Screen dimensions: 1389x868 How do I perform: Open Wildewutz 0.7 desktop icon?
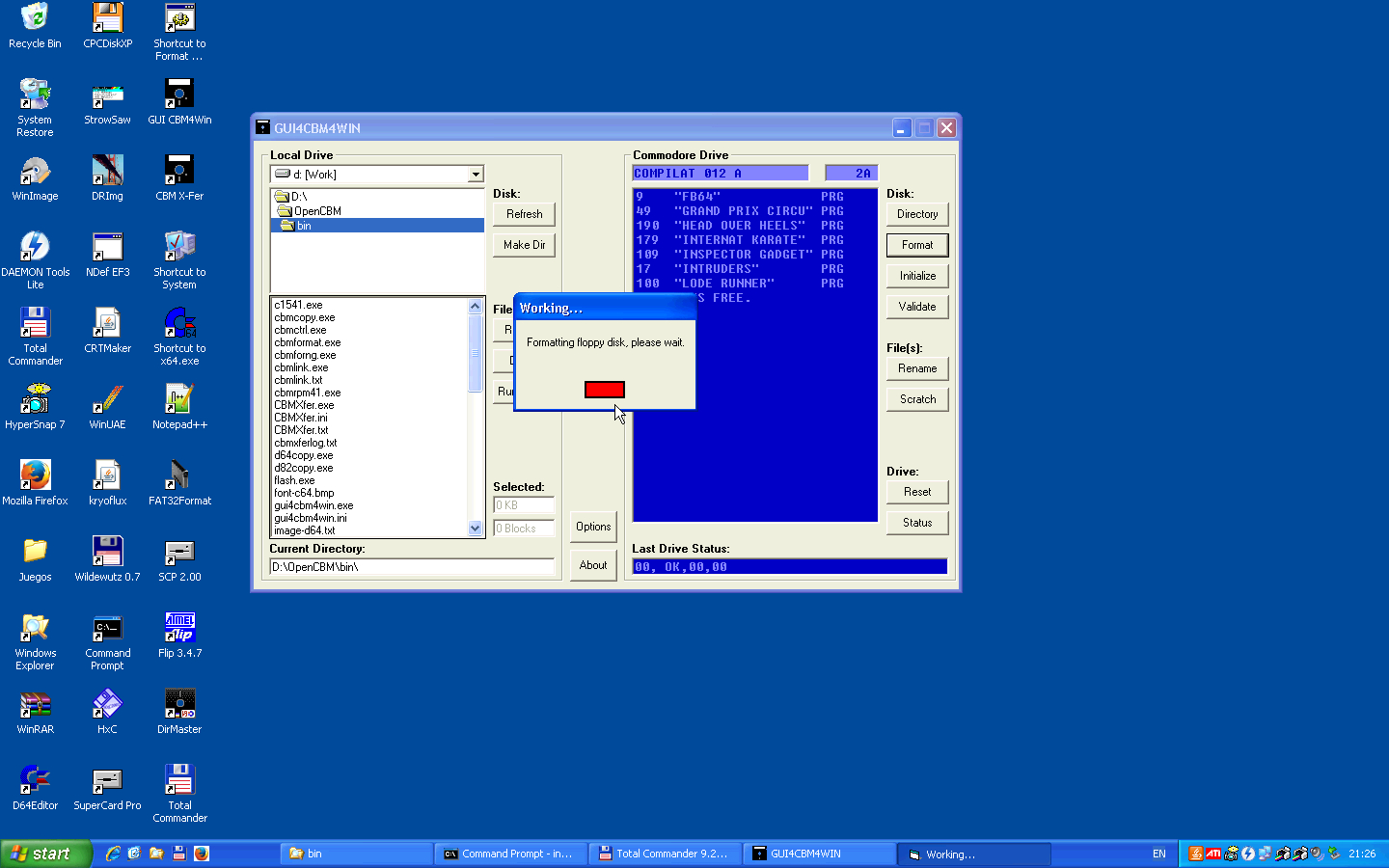coord(107,559)
